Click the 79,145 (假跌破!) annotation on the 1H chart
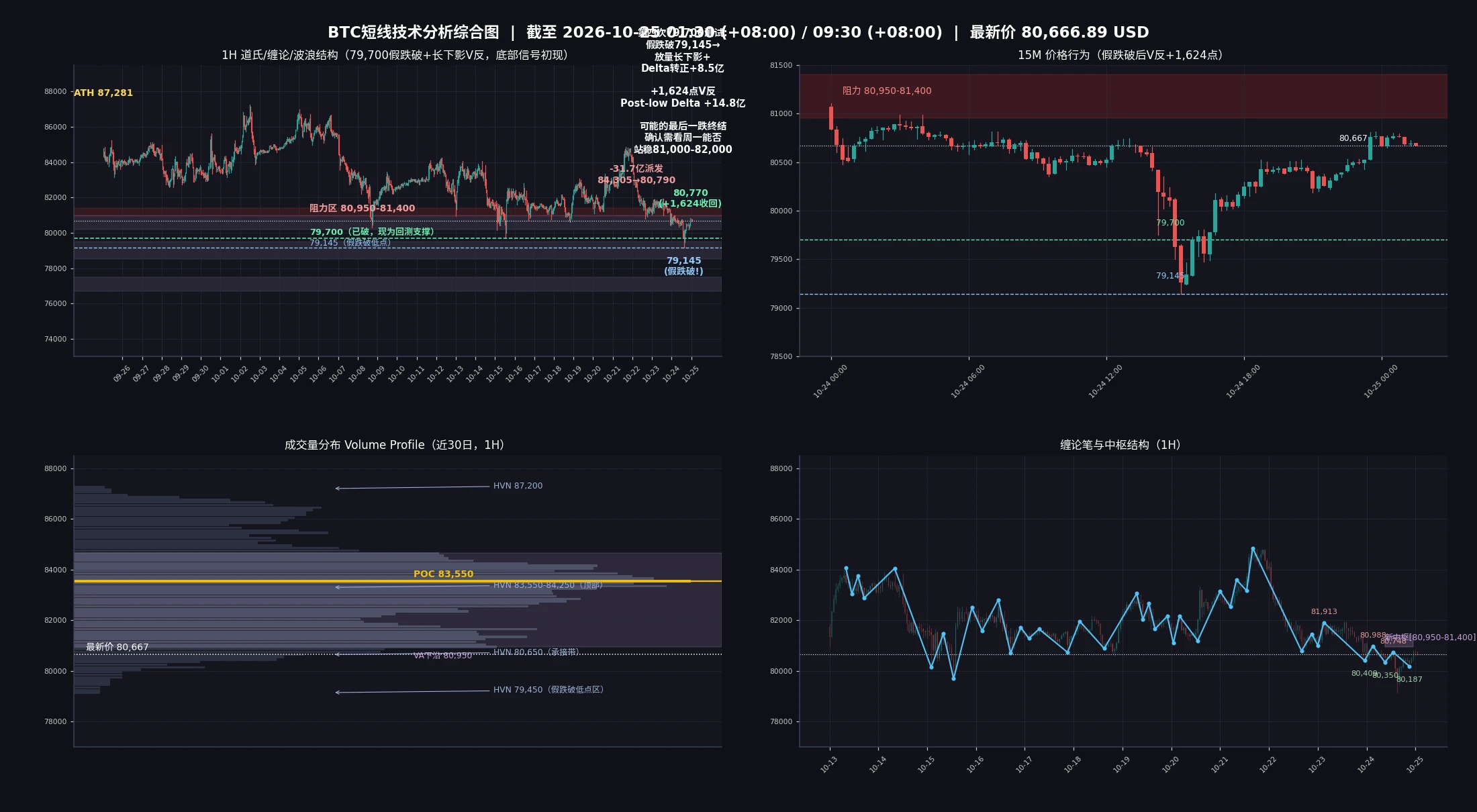The width and height of the screenshot is (1477, 812). click(x=683, y=266)
